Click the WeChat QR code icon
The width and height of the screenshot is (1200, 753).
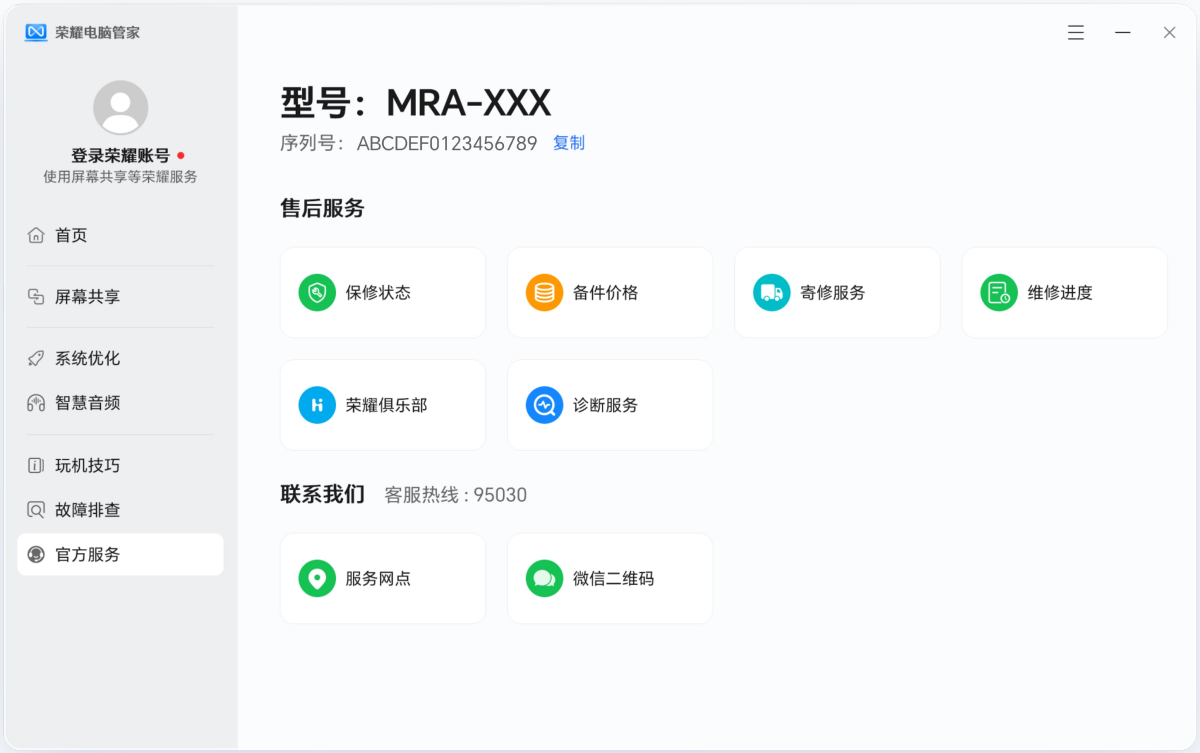[544, 578]
